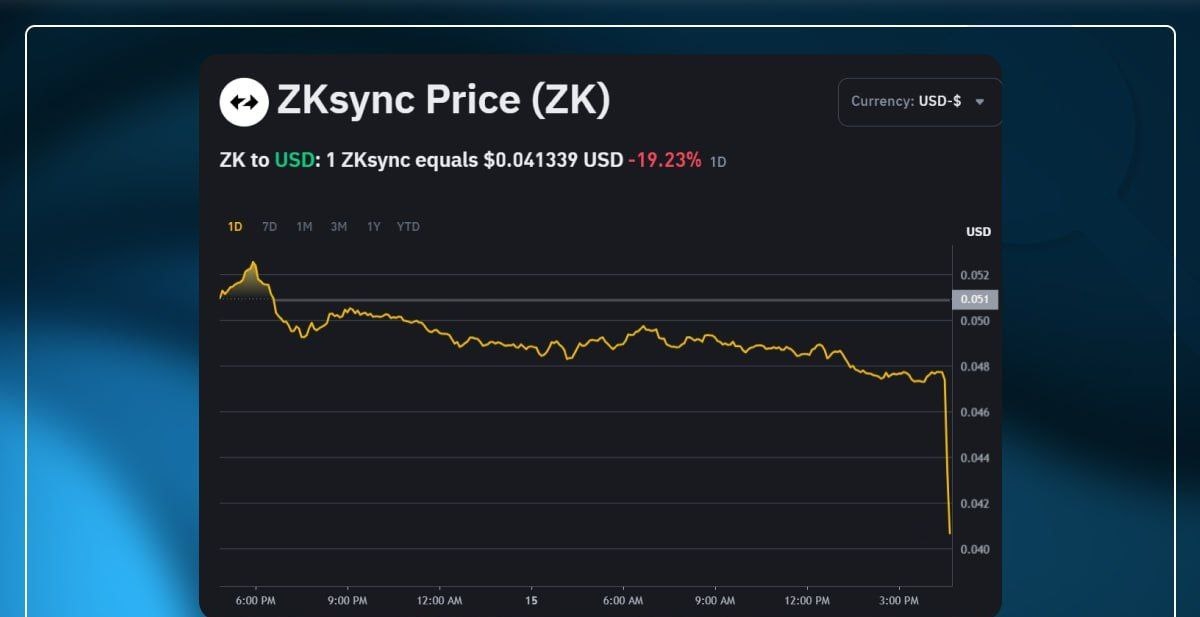1200x617 pixels.
Task: Click the 3:00 PM time axis label
Action: [899, 601]
